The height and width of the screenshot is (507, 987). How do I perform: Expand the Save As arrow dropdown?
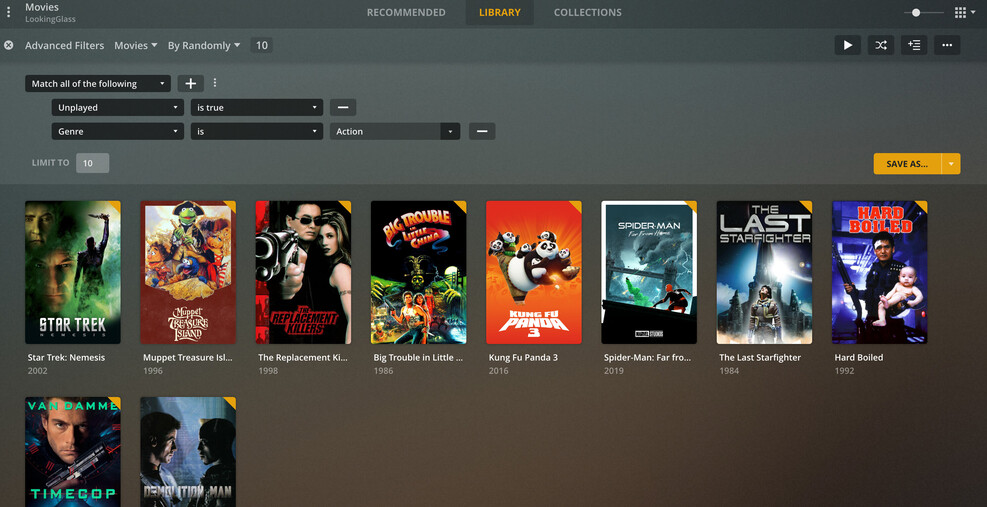(x=951, y=164)
